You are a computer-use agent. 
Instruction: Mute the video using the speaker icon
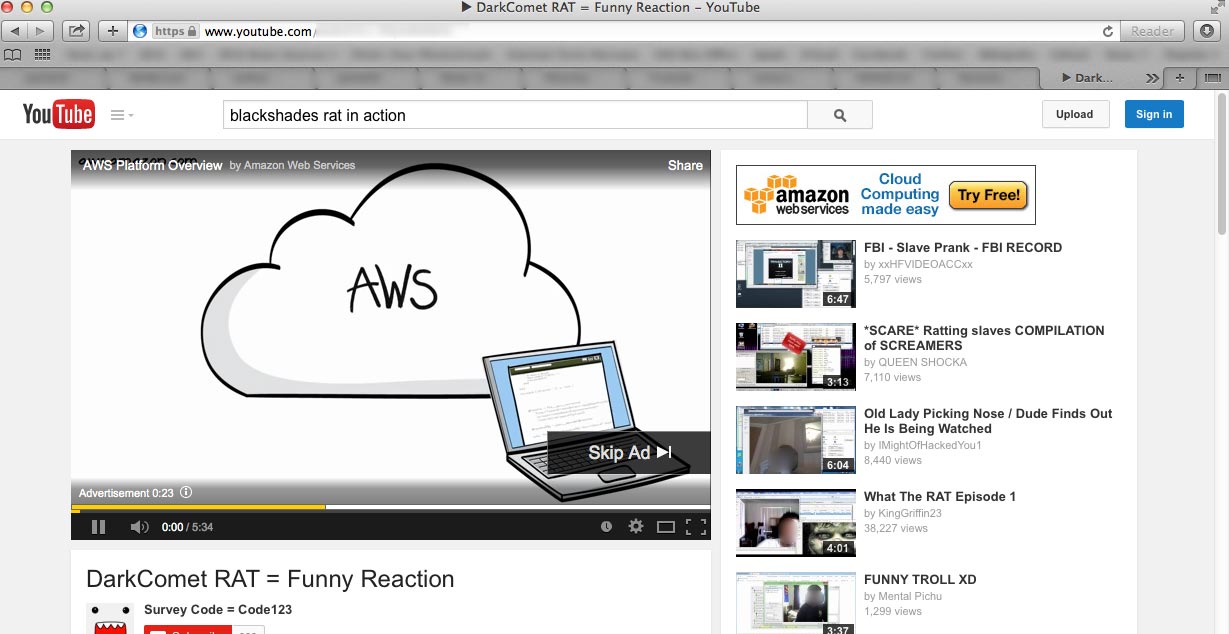click(139, 527)
